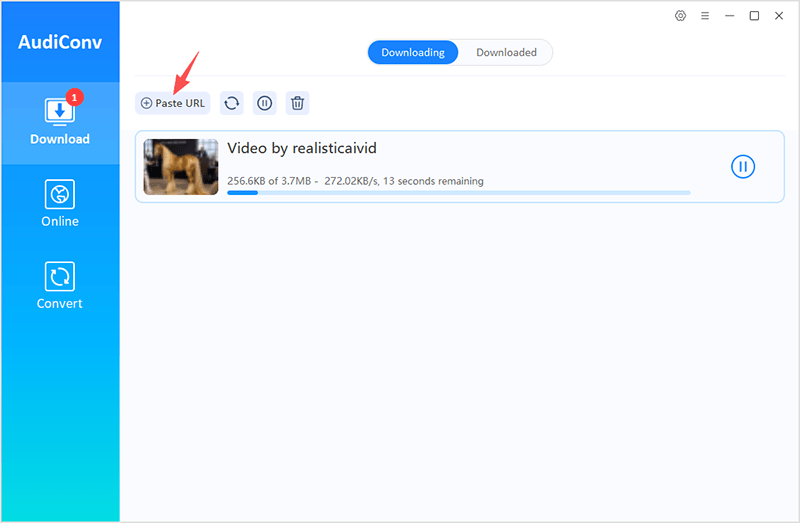
Task: Click the download progress bar
Action: [x=459, y=193]
